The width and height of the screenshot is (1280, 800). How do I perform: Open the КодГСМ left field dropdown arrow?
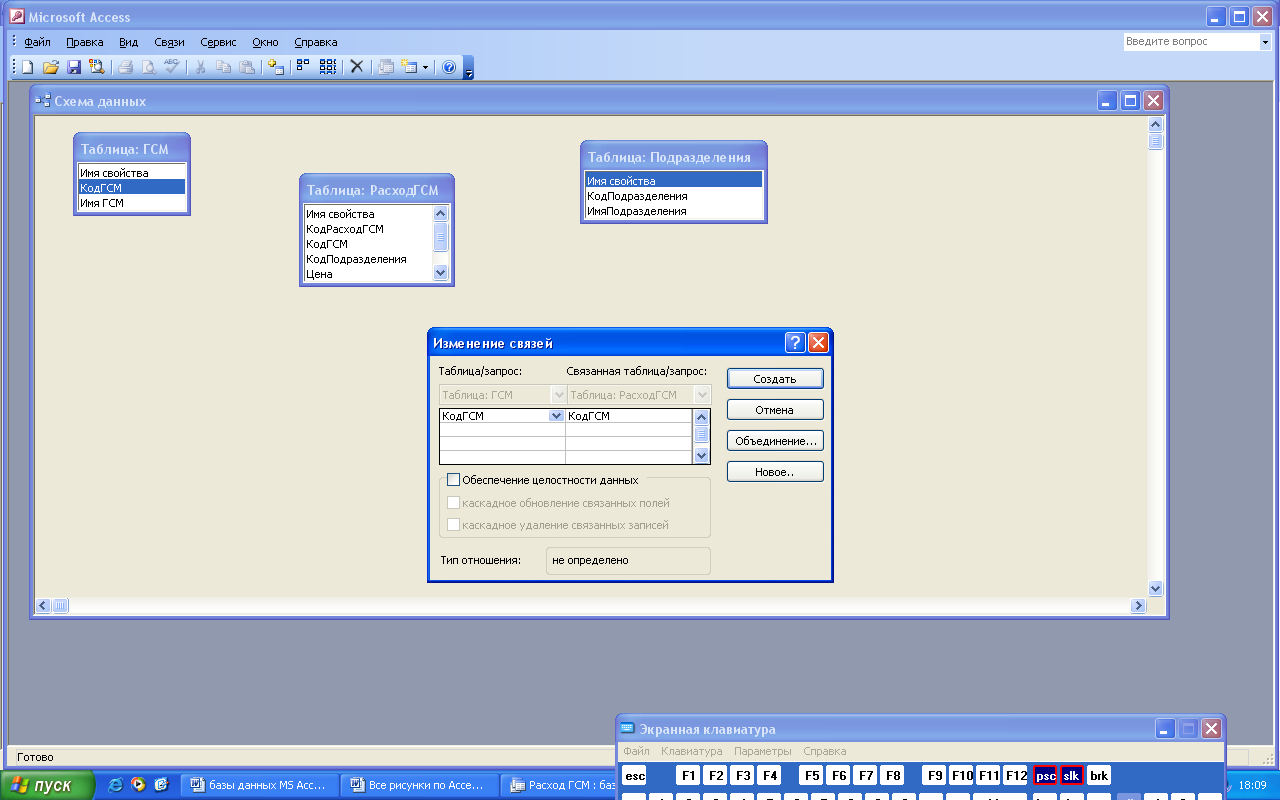pos(556,416)
